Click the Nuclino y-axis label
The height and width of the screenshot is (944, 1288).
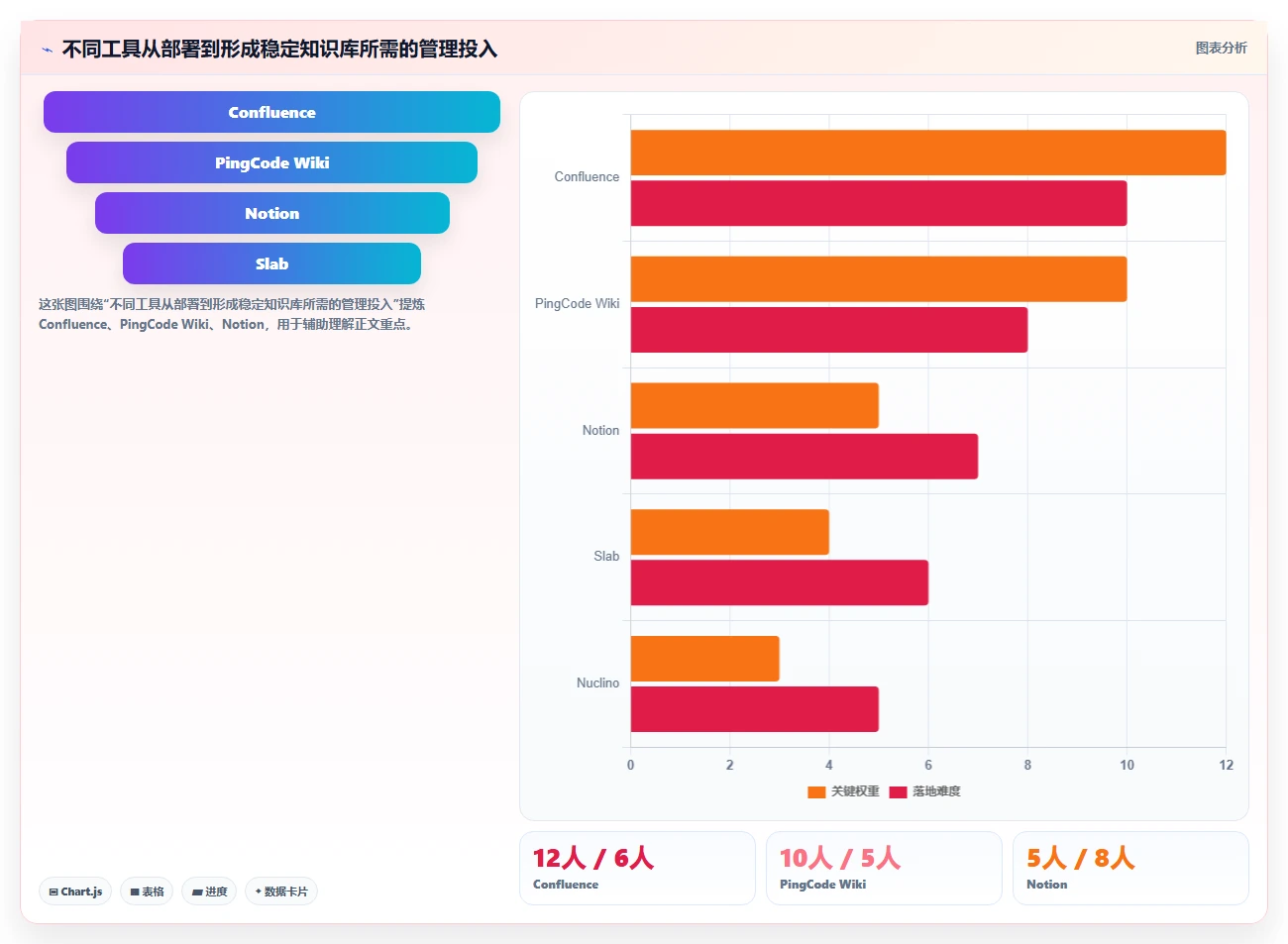597,683
